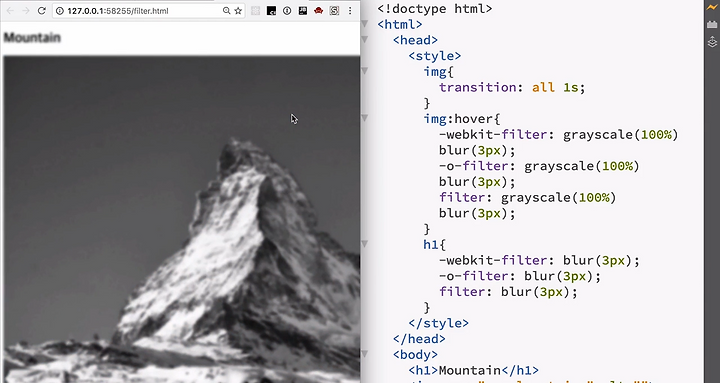Image resolution: width=720 pixels, height=383 pixels.
Task: Fold the img{ rule
Action: 365,71
